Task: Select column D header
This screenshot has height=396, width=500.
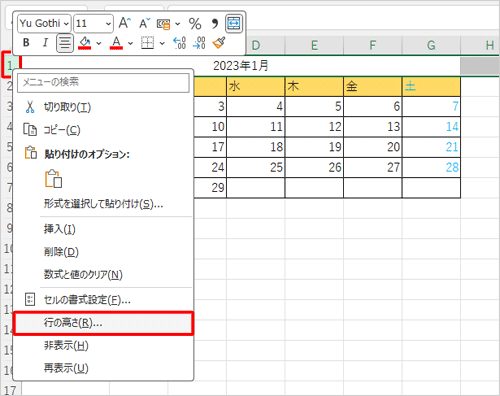Action: [x=256, y=45]
